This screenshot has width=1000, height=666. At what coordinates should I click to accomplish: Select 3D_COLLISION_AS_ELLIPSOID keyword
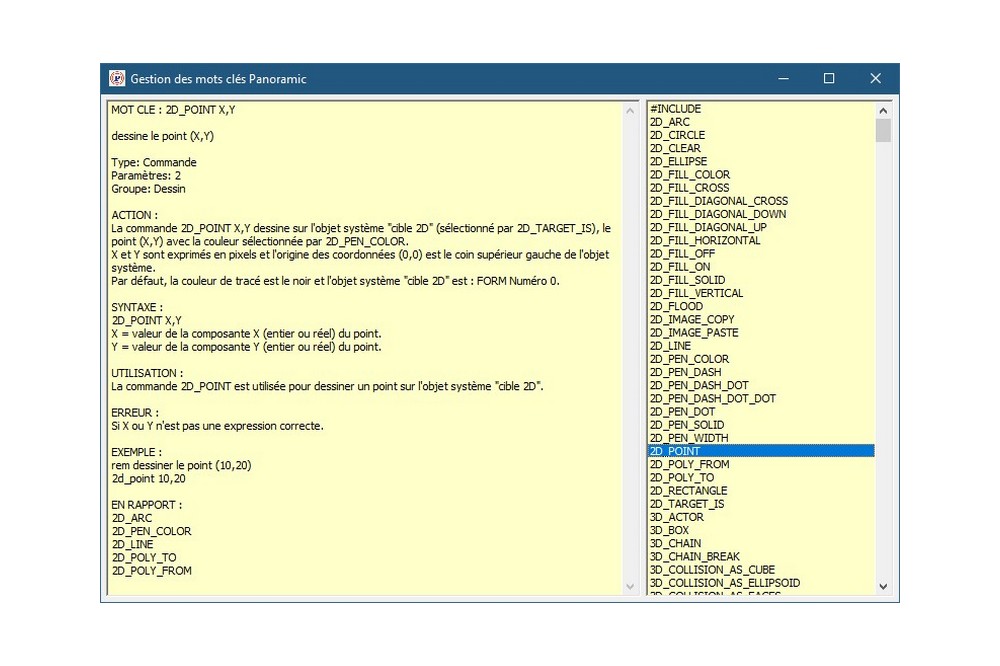coord(761,583)
